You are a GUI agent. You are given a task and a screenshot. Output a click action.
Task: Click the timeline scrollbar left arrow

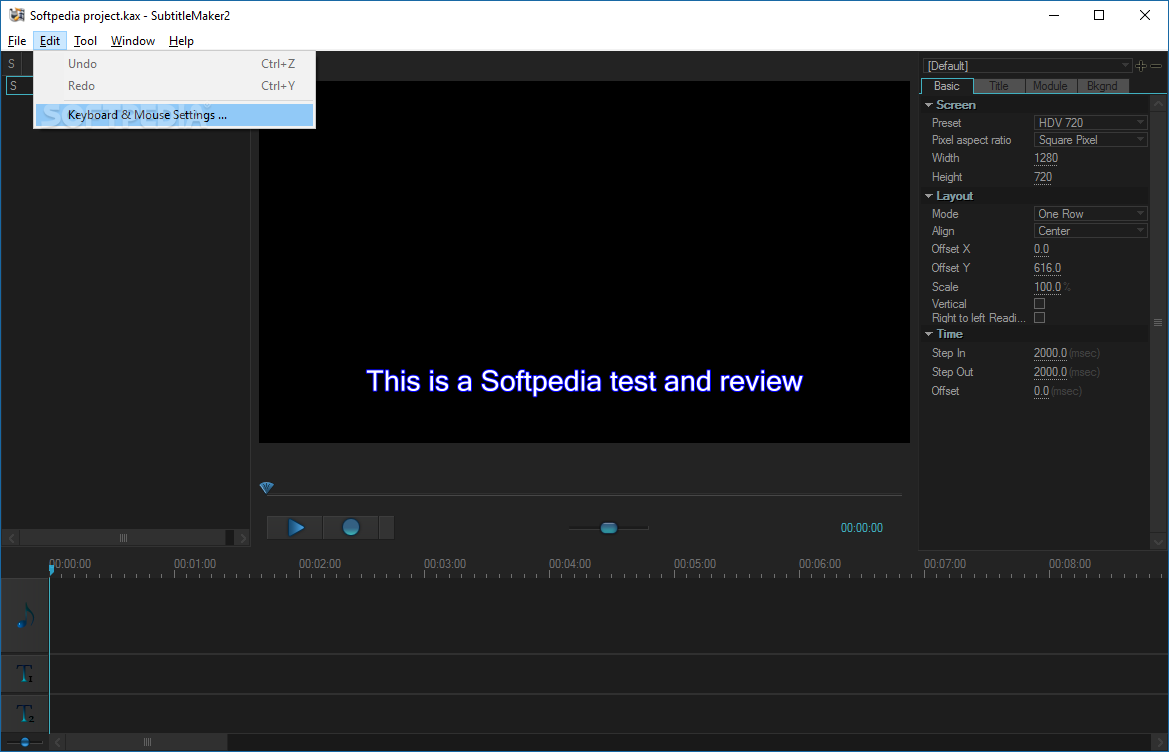click(58, 742)
